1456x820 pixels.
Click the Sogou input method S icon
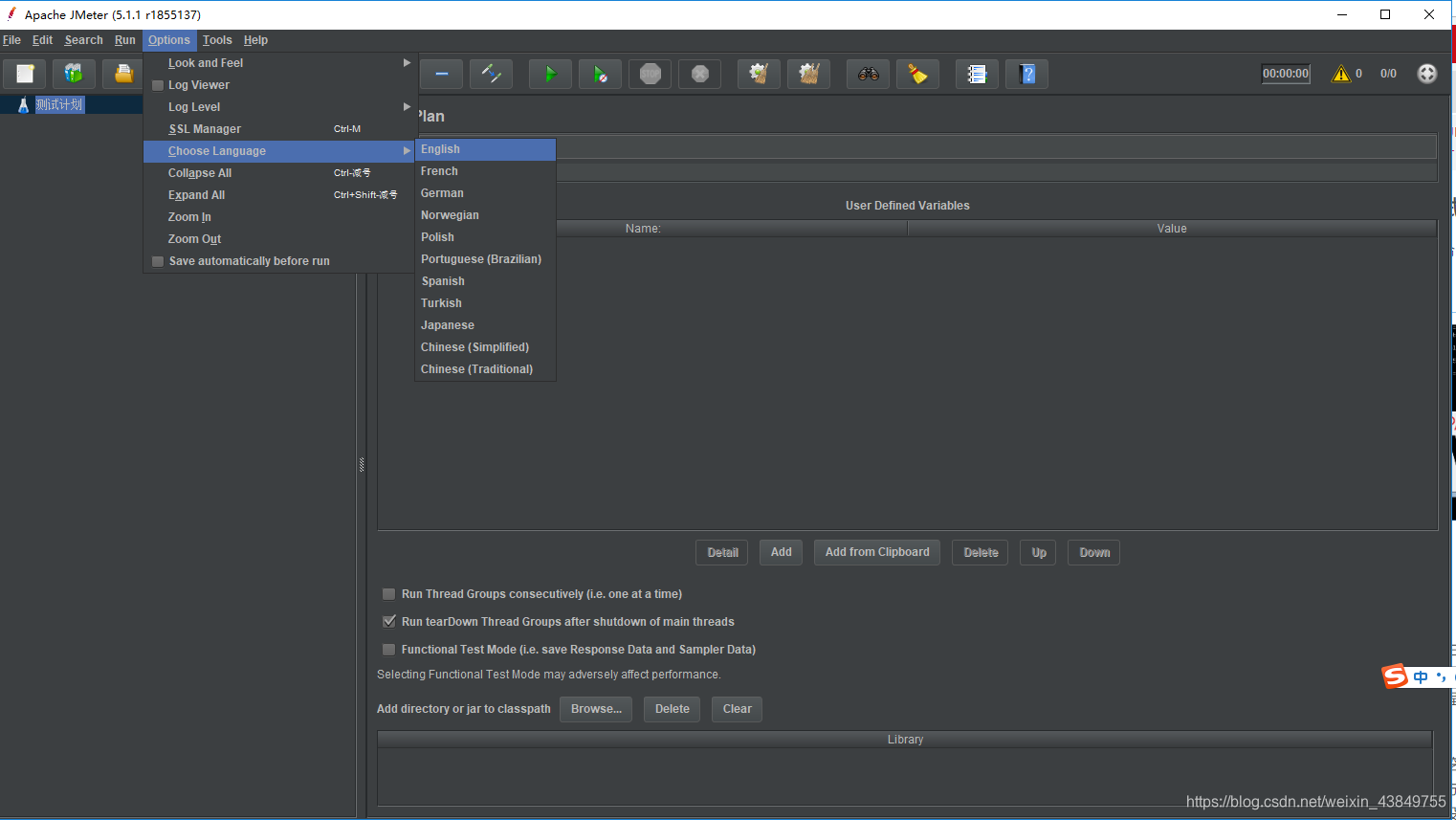pyautogui.click(x=1396, y=676)
